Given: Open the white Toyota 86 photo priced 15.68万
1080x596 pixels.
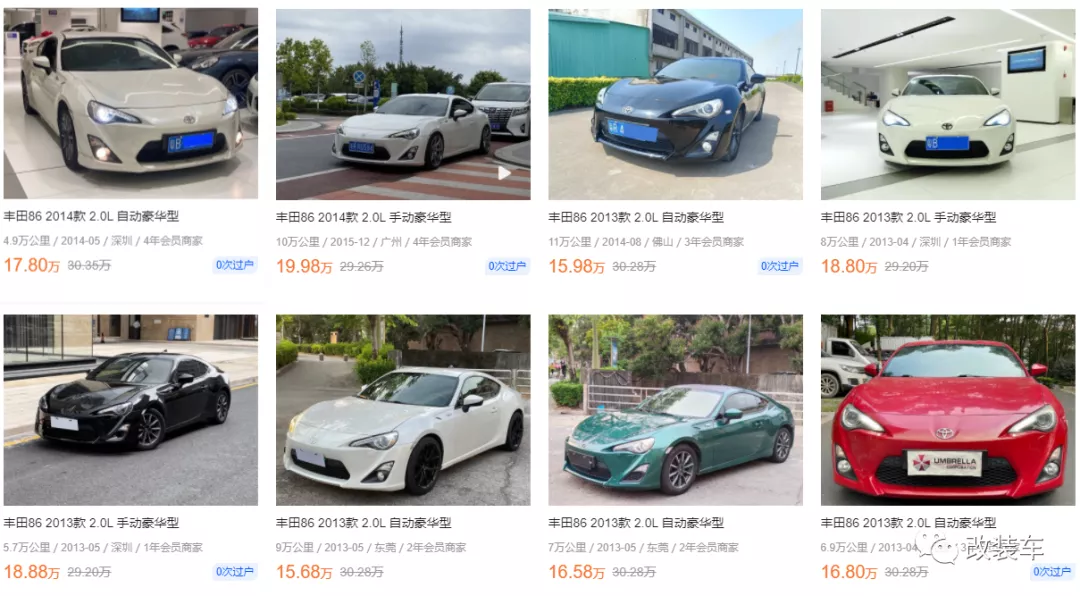Looking at the screenshot, I should (x=403, y=410).
